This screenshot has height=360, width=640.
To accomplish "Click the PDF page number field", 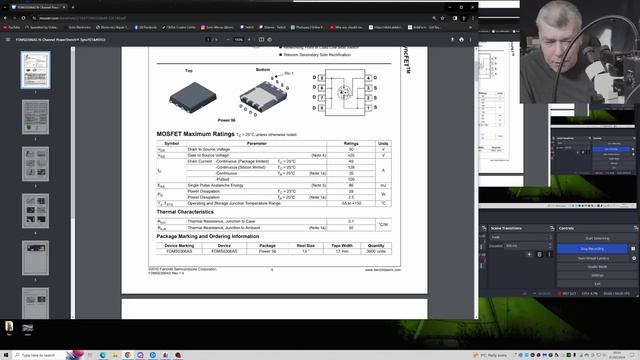I will [x=208, y=40].
